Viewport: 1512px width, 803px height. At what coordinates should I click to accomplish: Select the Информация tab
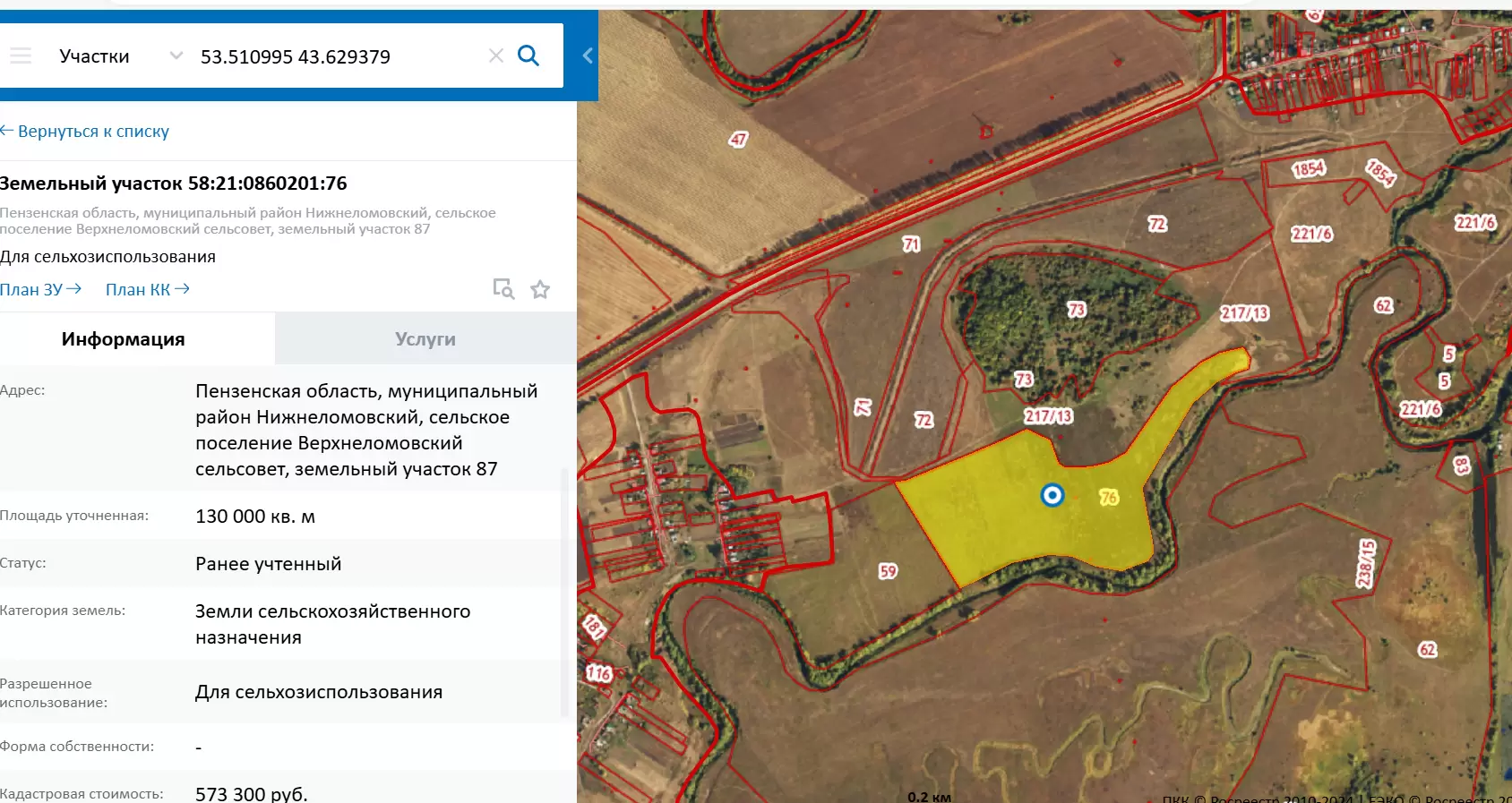tap(124, 339)
